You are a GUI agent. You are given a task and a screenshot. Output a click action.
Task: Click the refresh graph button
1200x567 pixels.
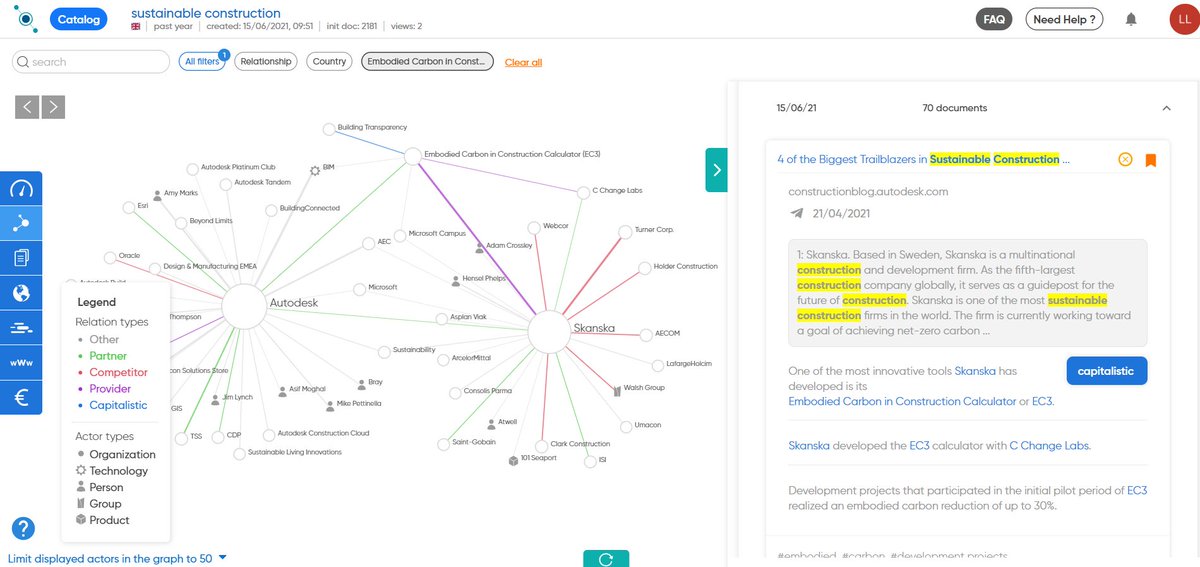pos(606,558)
